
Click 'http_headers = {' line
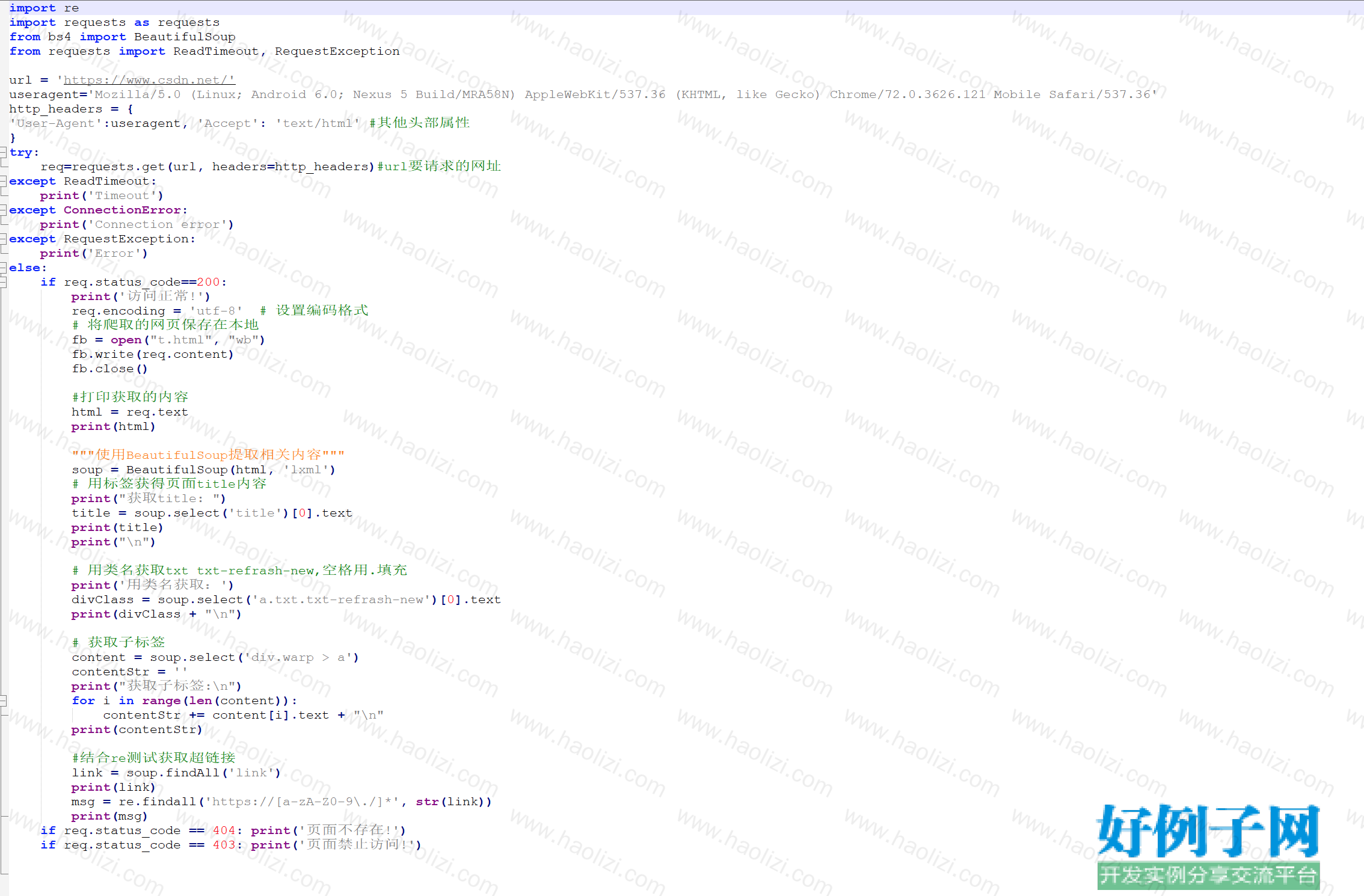coord(71,109)
